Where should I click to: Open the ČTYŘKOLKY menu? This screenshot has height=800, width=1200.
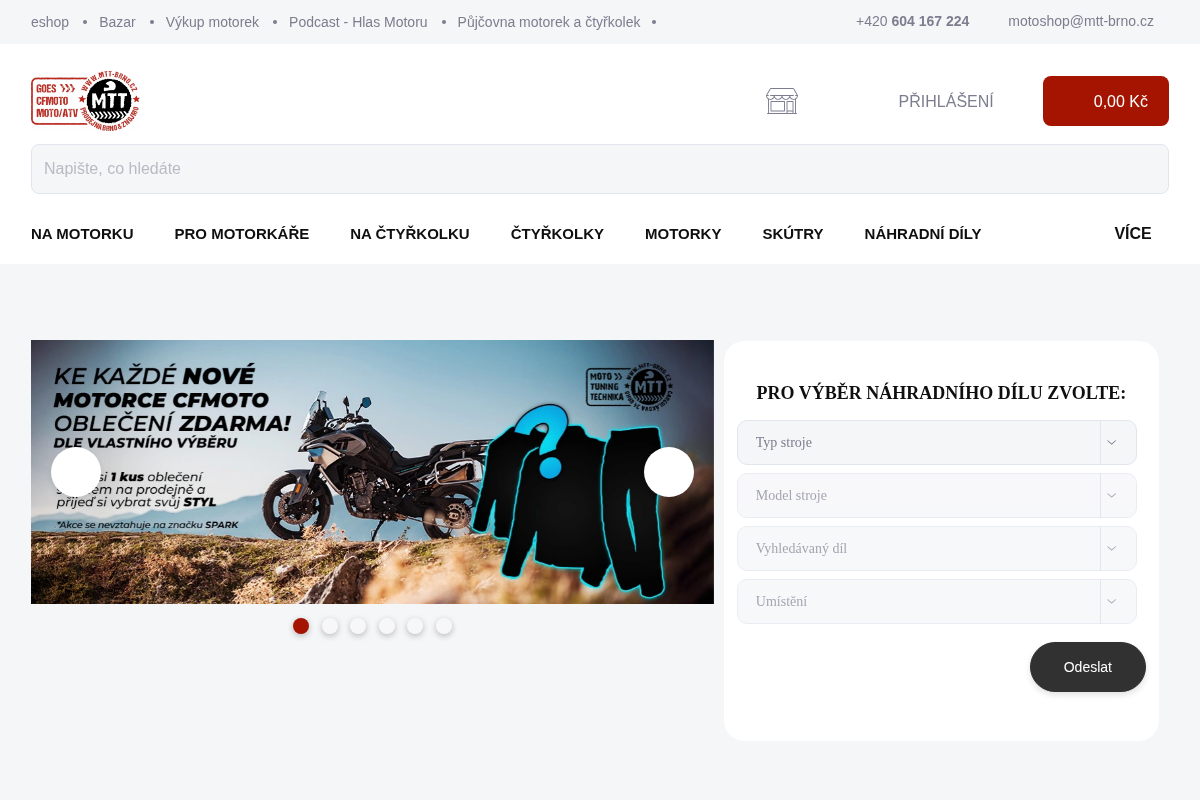[557, 234]
